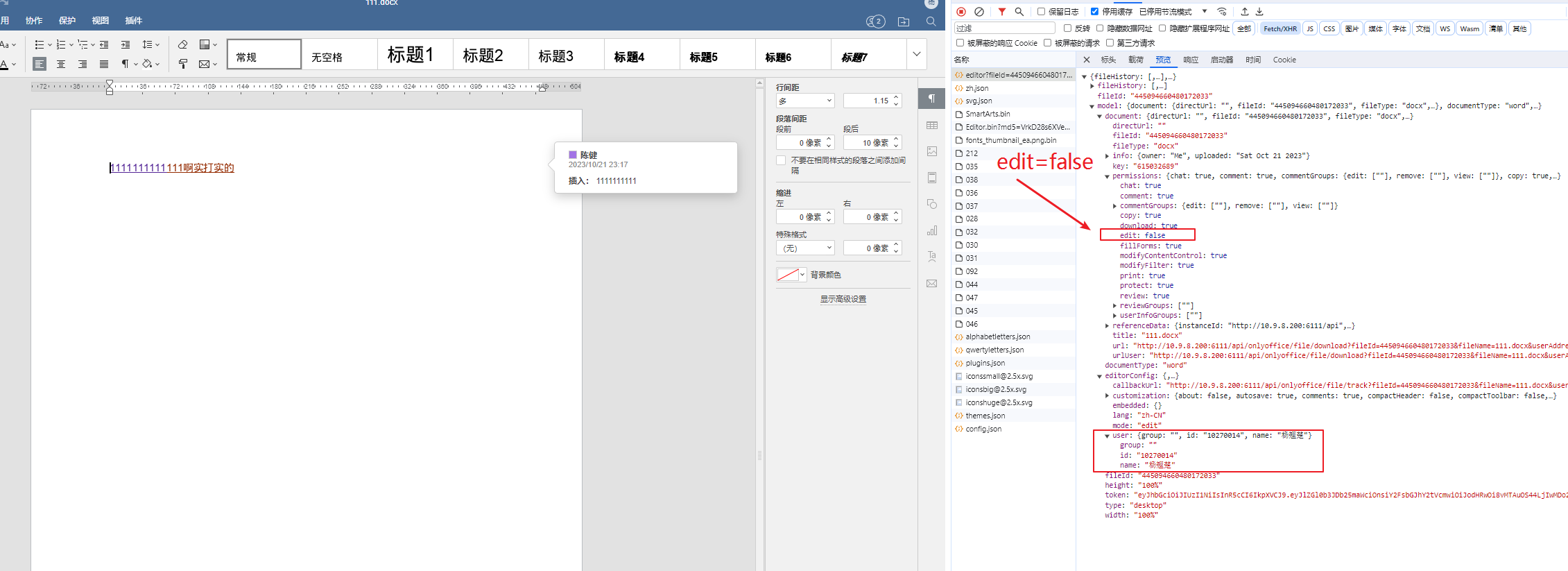1568x571 pixels.
Task: Increase paragraph indent
Action: pyautogui.click(x=126, y=44)
